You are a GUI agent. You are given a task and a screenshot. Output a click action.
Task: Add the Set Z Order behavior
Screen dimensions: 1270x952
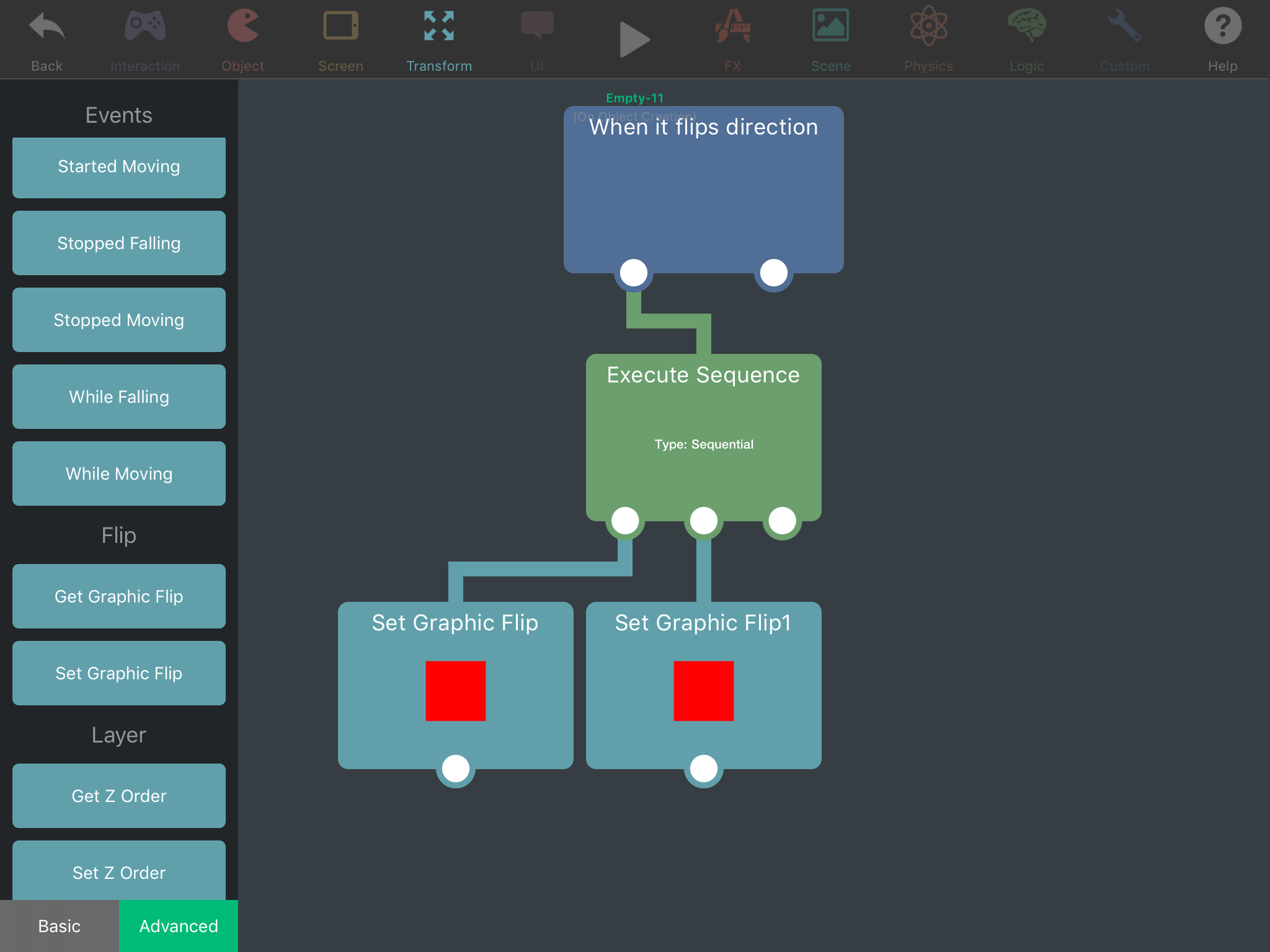(119, 871)
